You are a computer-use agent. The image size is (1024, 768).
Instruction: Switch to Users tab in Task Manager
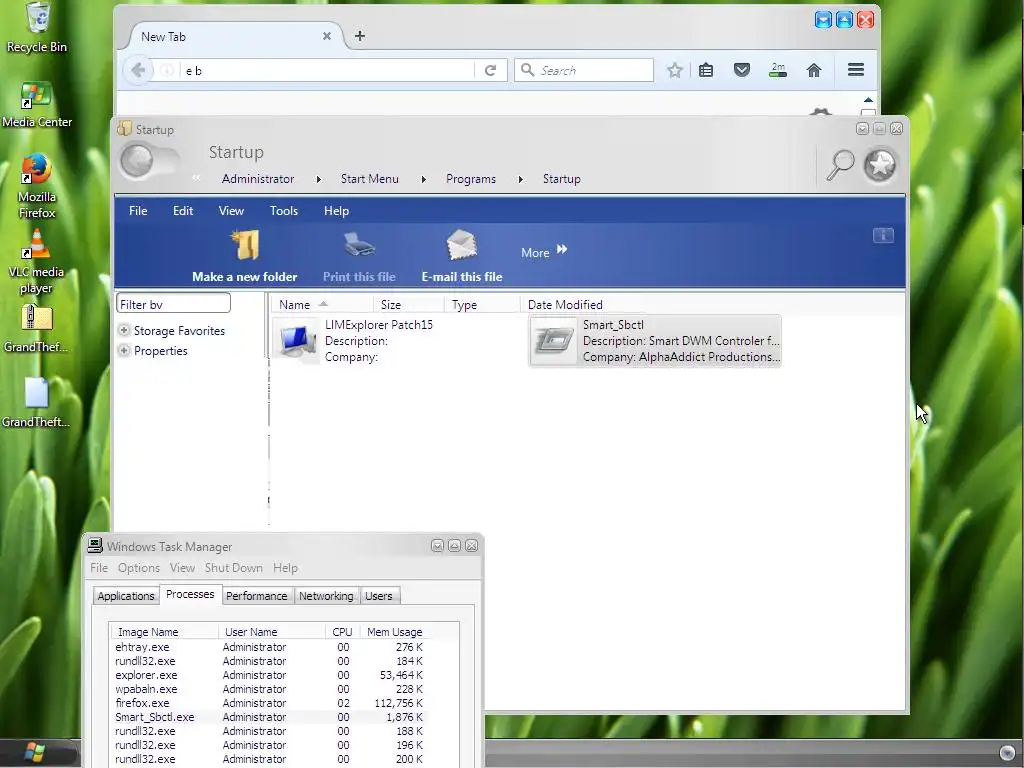pyautogui.click(x=379, y=596)
